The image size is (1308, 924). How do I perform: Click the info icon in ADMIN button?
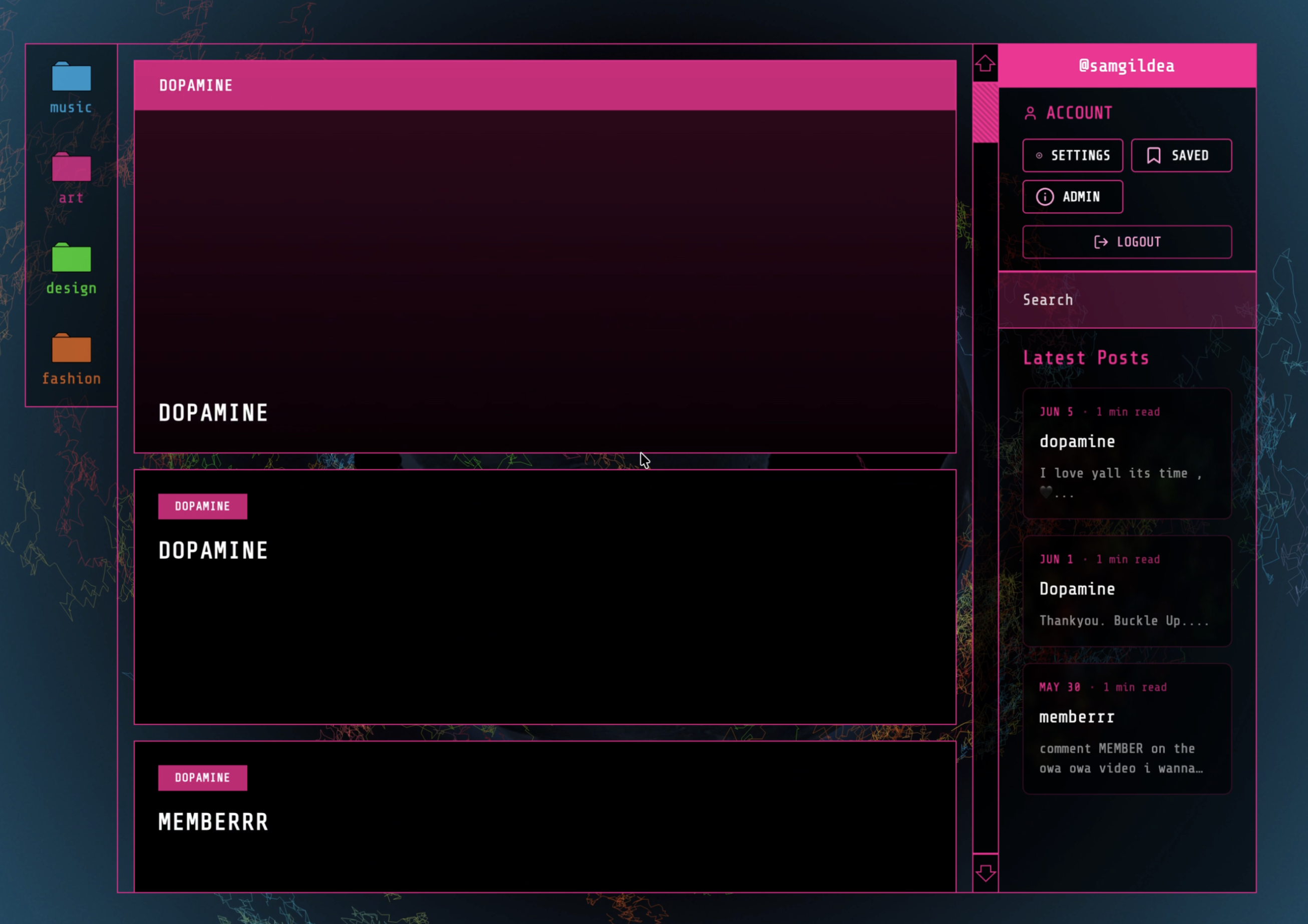pos(1045,197)
